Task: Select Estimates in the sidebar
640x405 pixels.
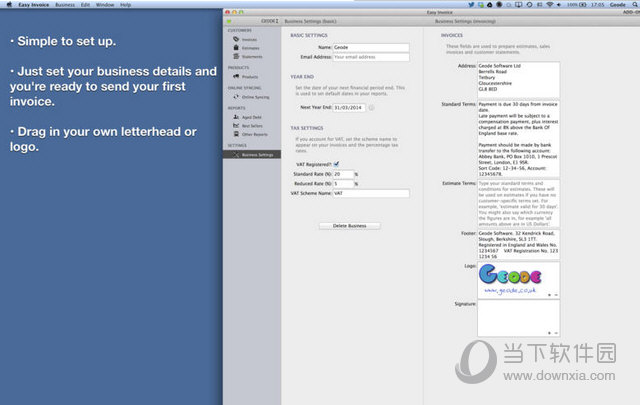Action: (x=251, y=48)
